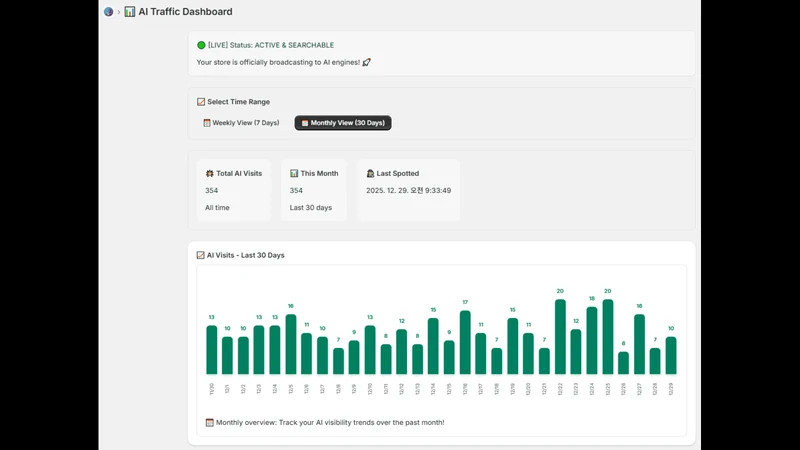Click the value label 18 above the 12/24 bar
This screenshot has height=450, width=800.
[x=592, y=298]
